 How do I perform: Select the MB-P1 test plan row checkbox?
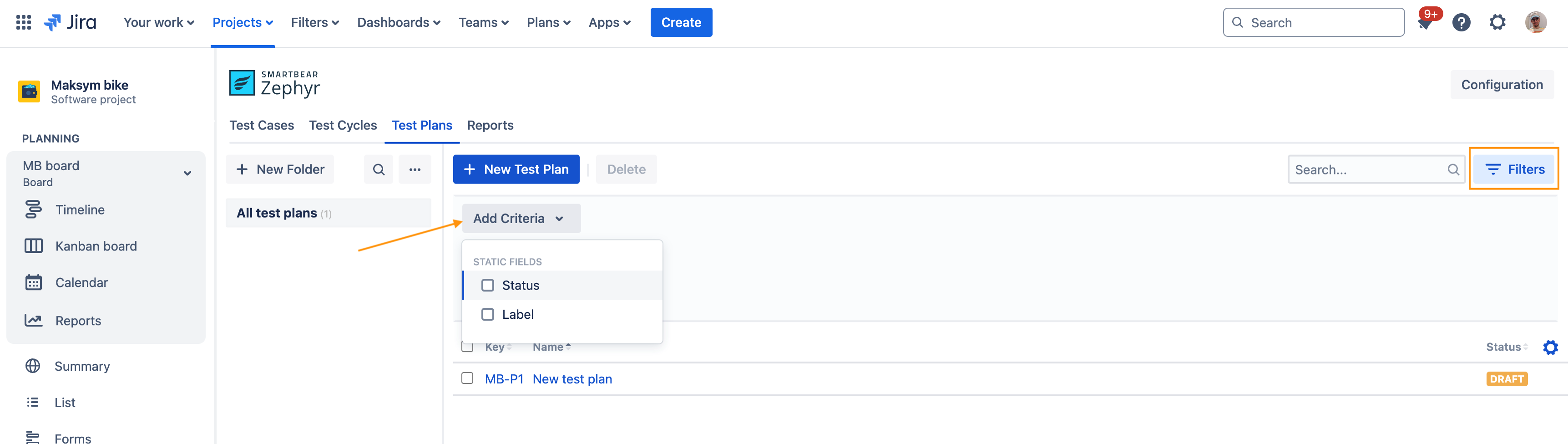(467, 378)
